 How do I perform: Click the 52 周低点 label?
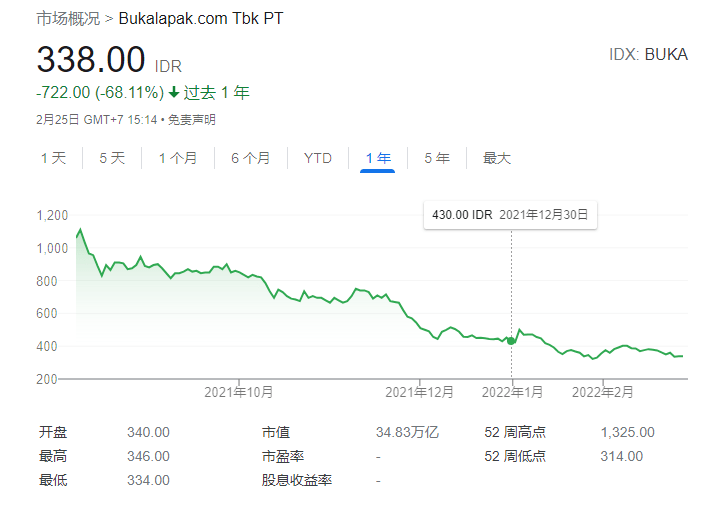pyautogui.click(x=515, y=456)
